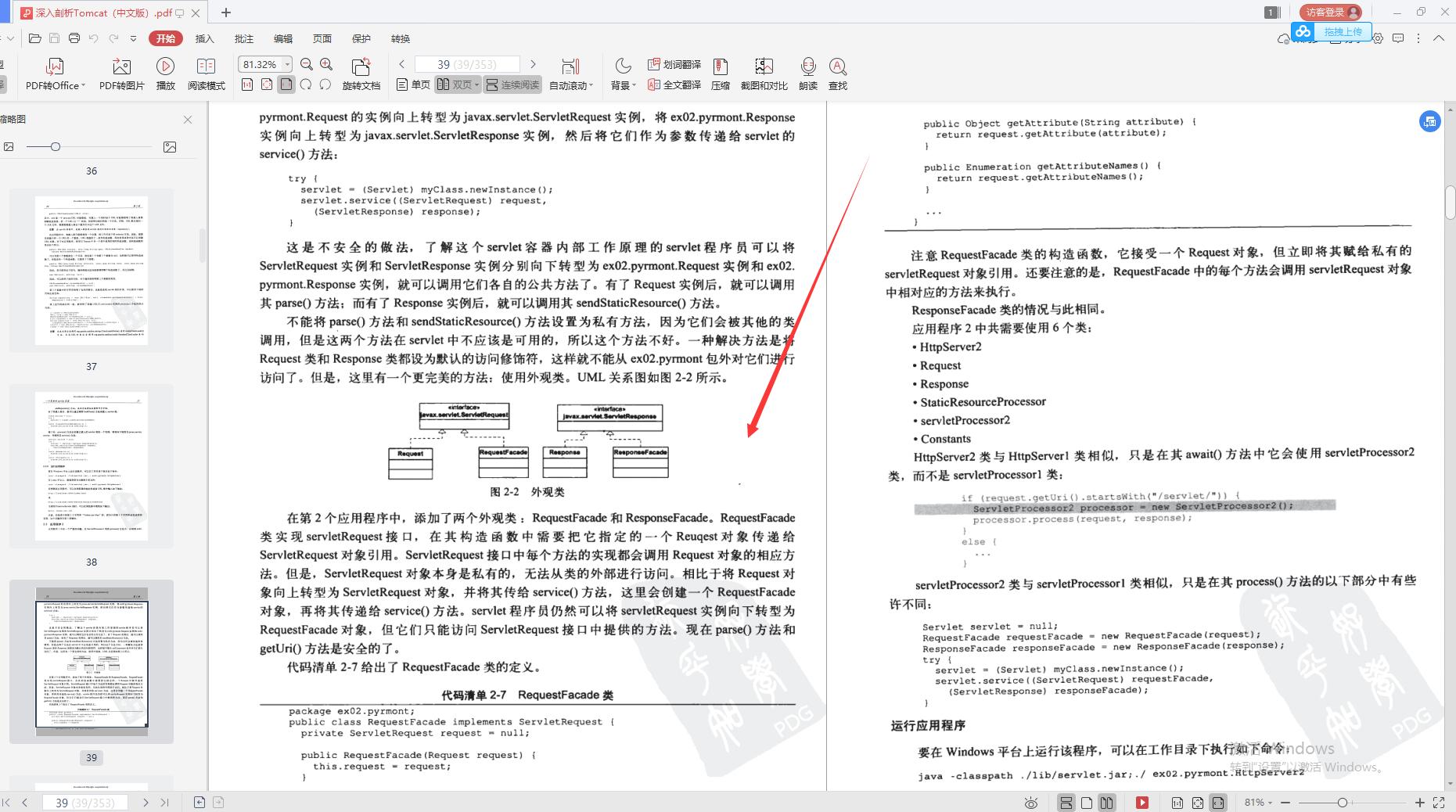Jump to last page in status bar
Viewport: 1456px width, 812px height.
pyautogui.click(x=164, y=803)
